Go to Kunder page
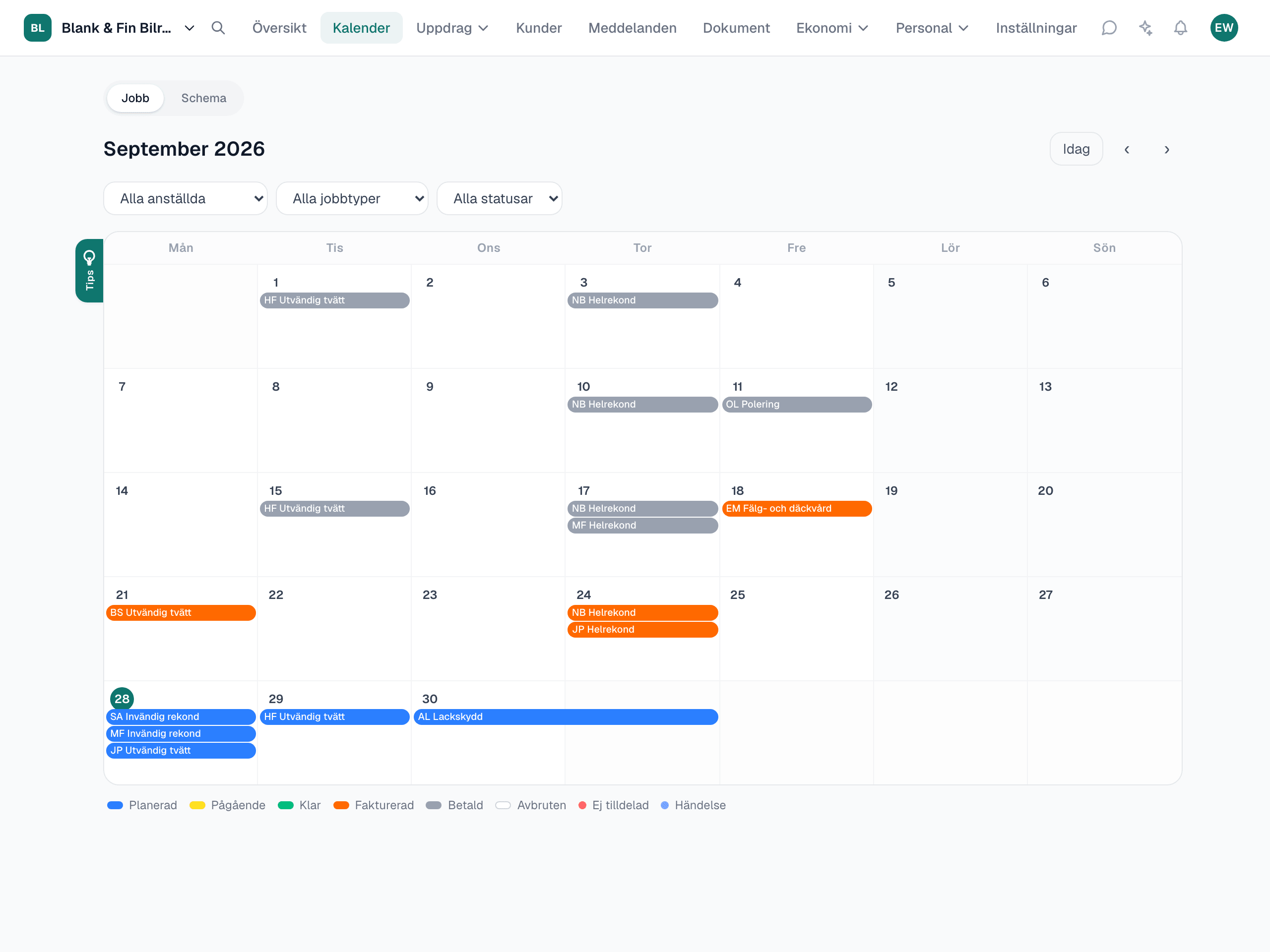Image resolution: width=1270 pixels, height=952 pixels. (539, 28)
